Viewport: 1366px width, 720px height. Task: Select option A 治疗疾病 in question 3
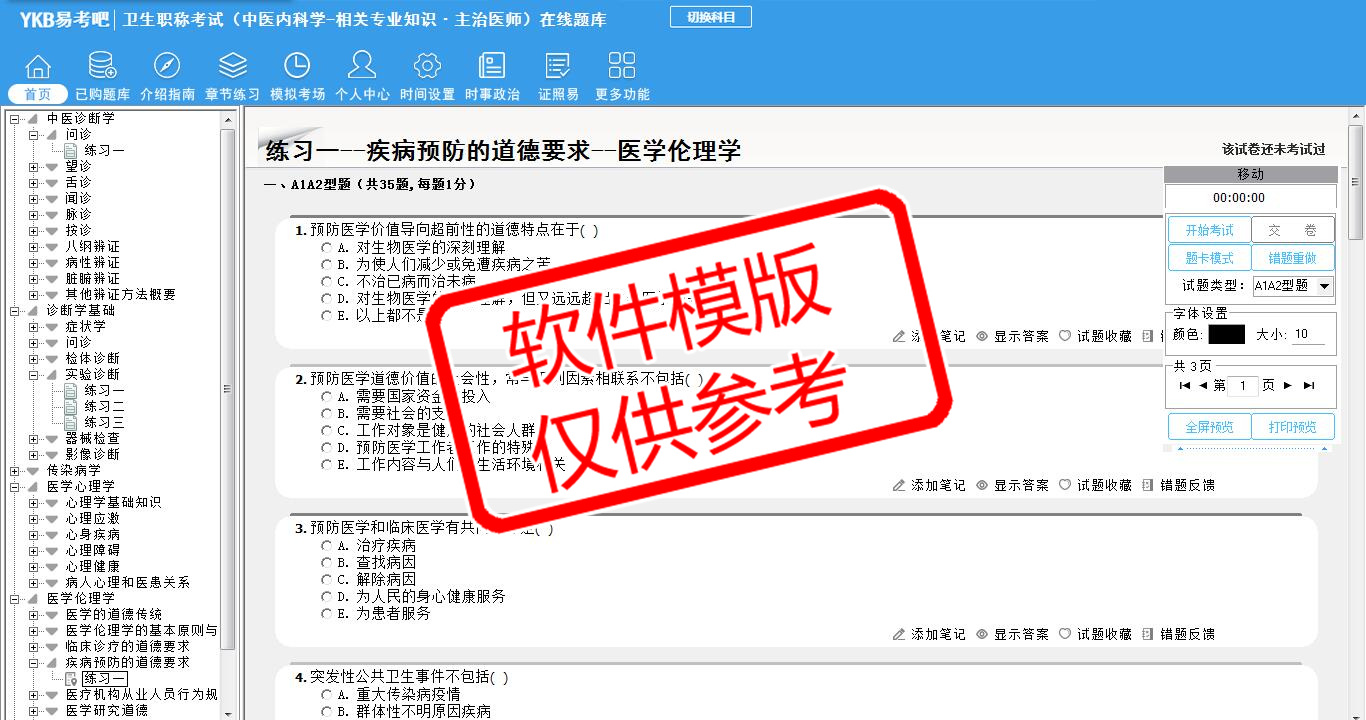326,546
